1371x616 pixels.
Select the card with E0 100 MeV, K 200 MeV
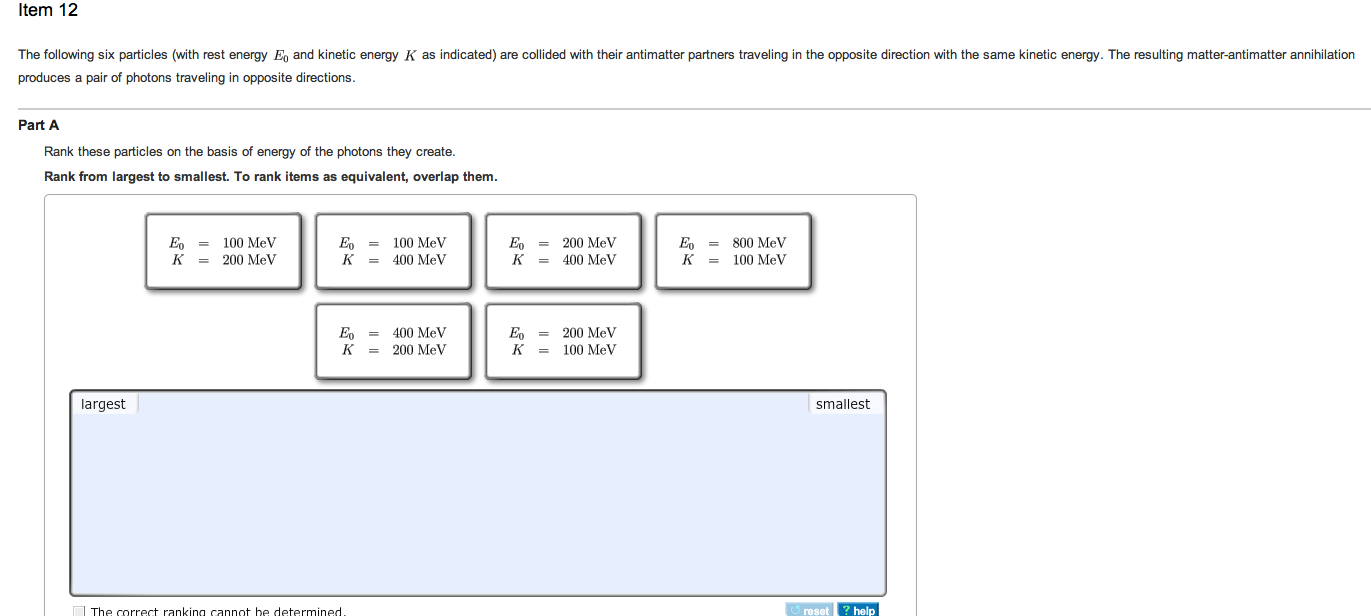click(223, 251)
